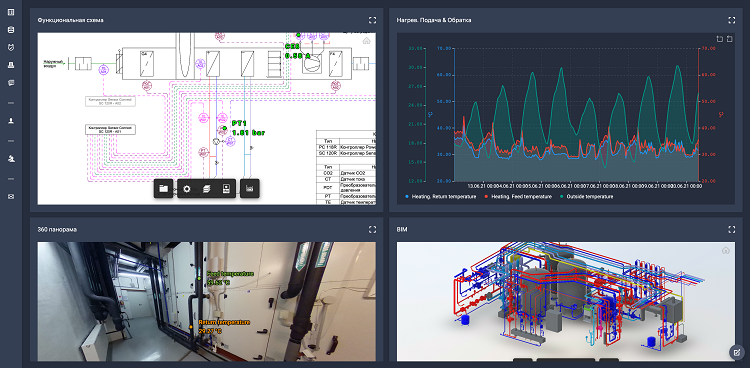Toggle the Heating. Return temperature legend series
The height and width of the screenshot is (368, 750).
tap(440, 196)
